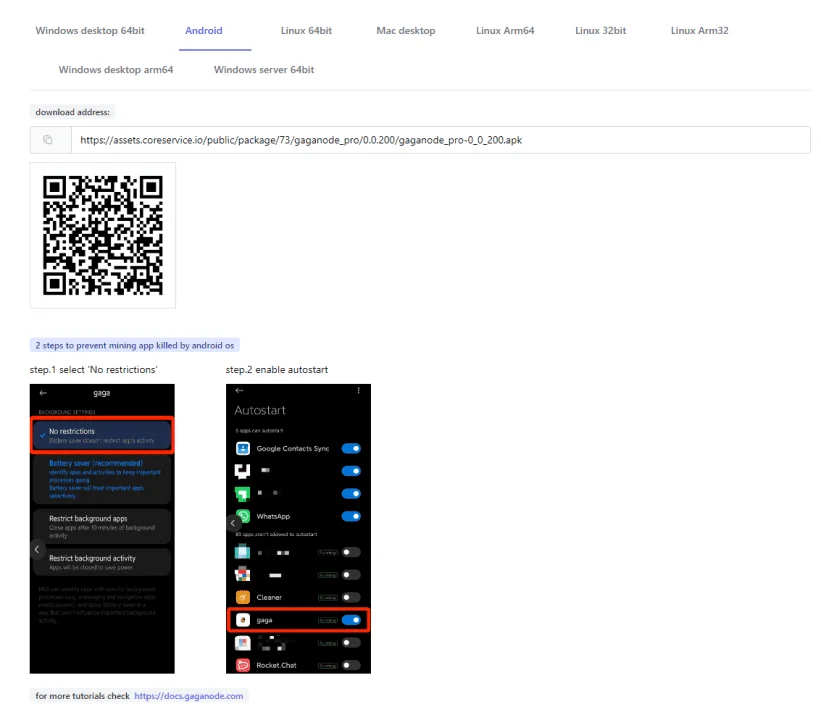Click 'for more tutorials check' text
The image size is (821, 720).
coord(82,696)
